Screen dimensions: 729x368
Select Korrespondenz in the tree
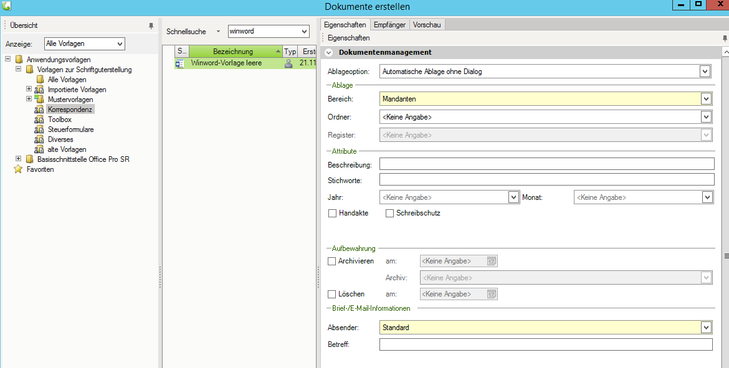coord(70,110)
